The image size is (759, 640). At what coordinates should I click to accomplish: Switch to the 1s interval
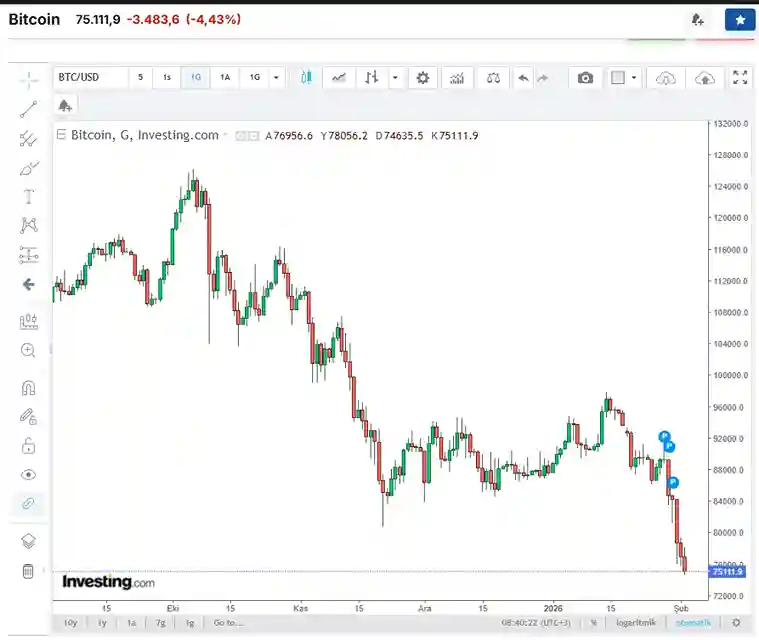167,77
